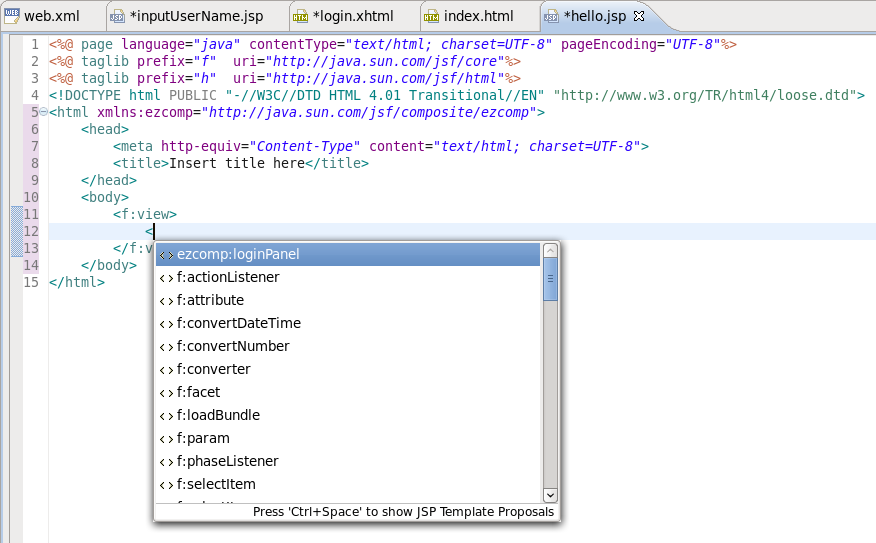Collapse the html element fold on line 5
Viewport: 876px width, 543px height.
click(44, 112)
